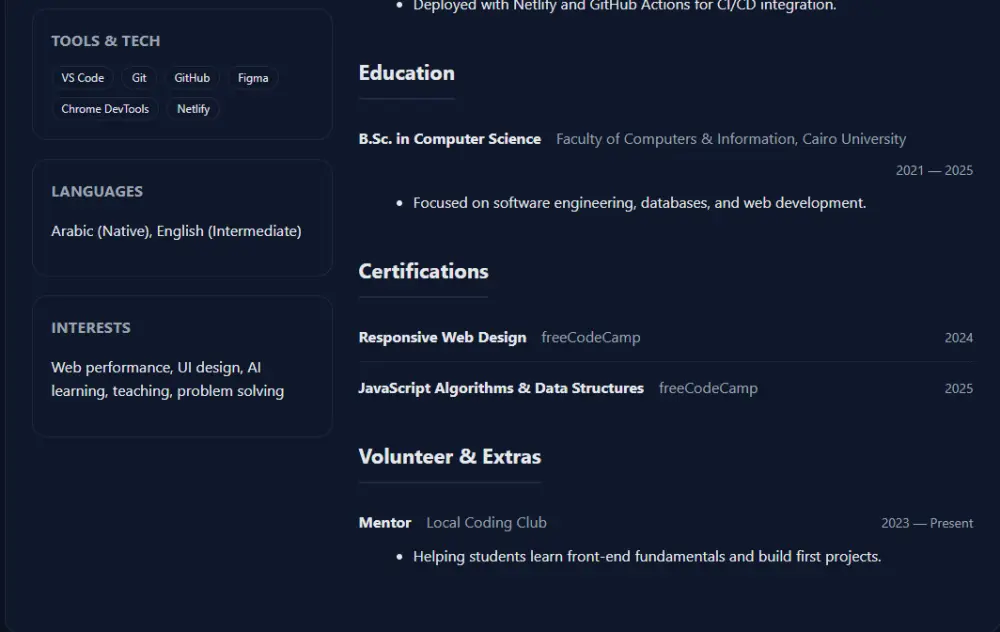Select the Chrome DevTools tag
1000x632 pixels.
click(105, 108)
